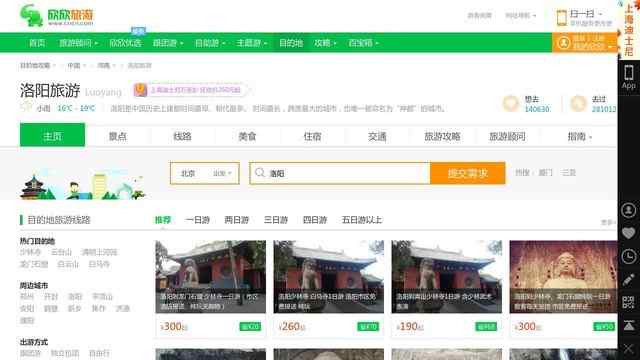Click the user profile icon in right sidebar
This screenshot has height=360, width=640.
coord(629,210)
